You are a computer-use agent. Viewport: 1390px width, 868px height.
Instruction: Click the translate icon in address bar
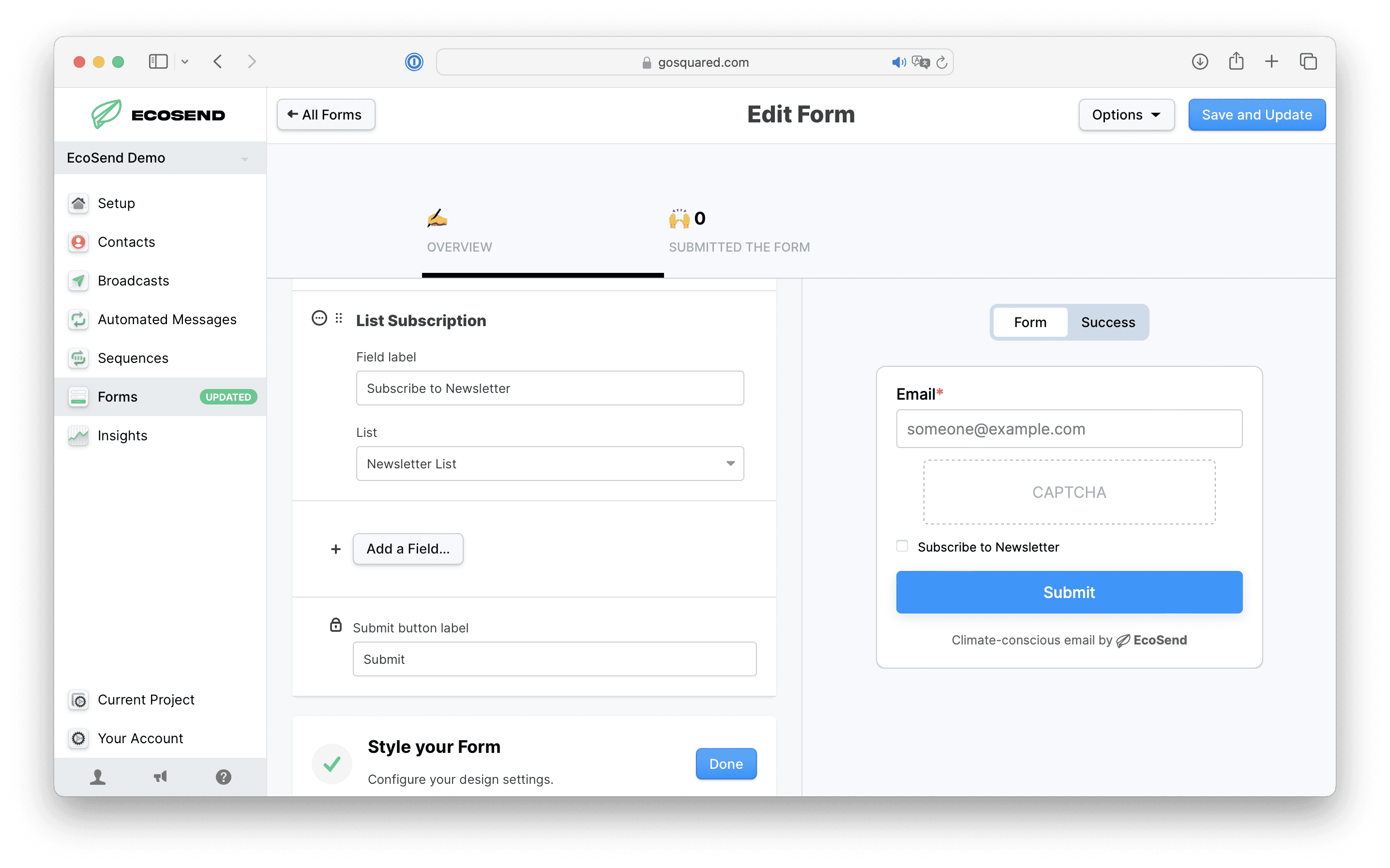[x=921, y=62]
